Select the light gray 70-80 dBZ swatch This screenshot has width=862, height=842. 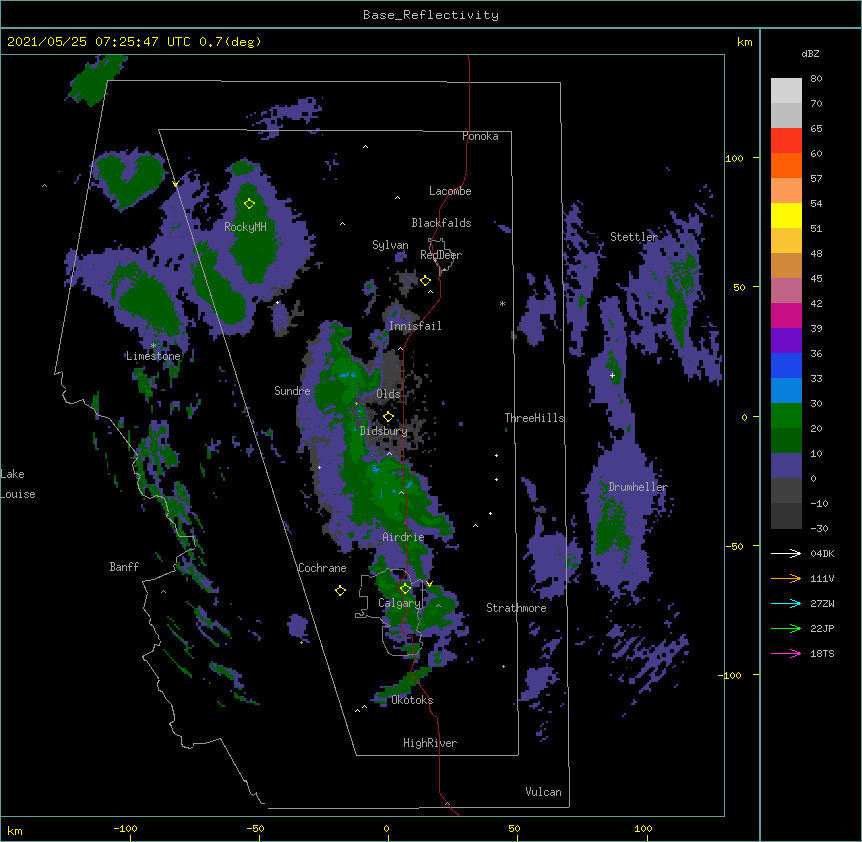(786, 91)
